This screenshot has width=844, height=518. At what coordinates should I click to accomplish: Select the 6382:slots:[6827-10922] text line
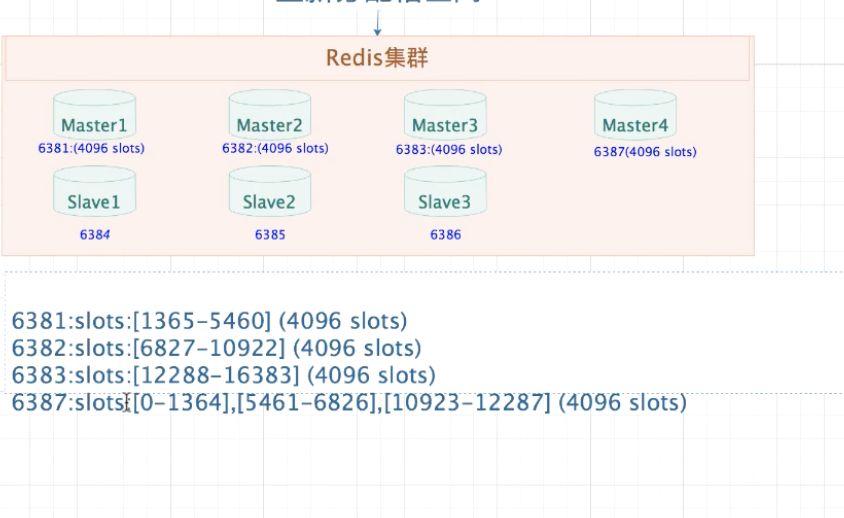216,348
